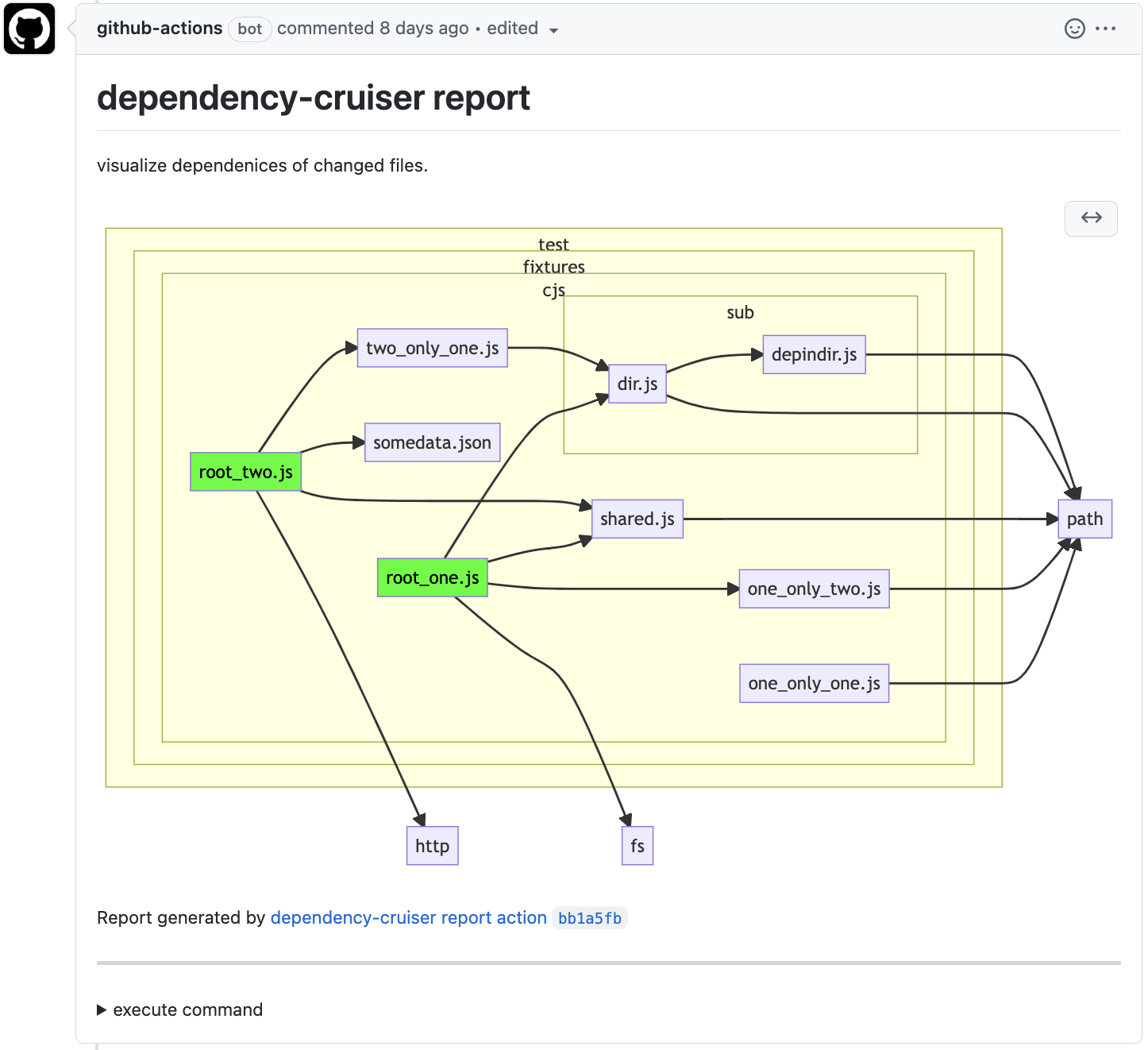Click the dependency-cruiser report heading
Image resolution: width=1148 pixels, height=1050 pixels.
coord(314,98)
